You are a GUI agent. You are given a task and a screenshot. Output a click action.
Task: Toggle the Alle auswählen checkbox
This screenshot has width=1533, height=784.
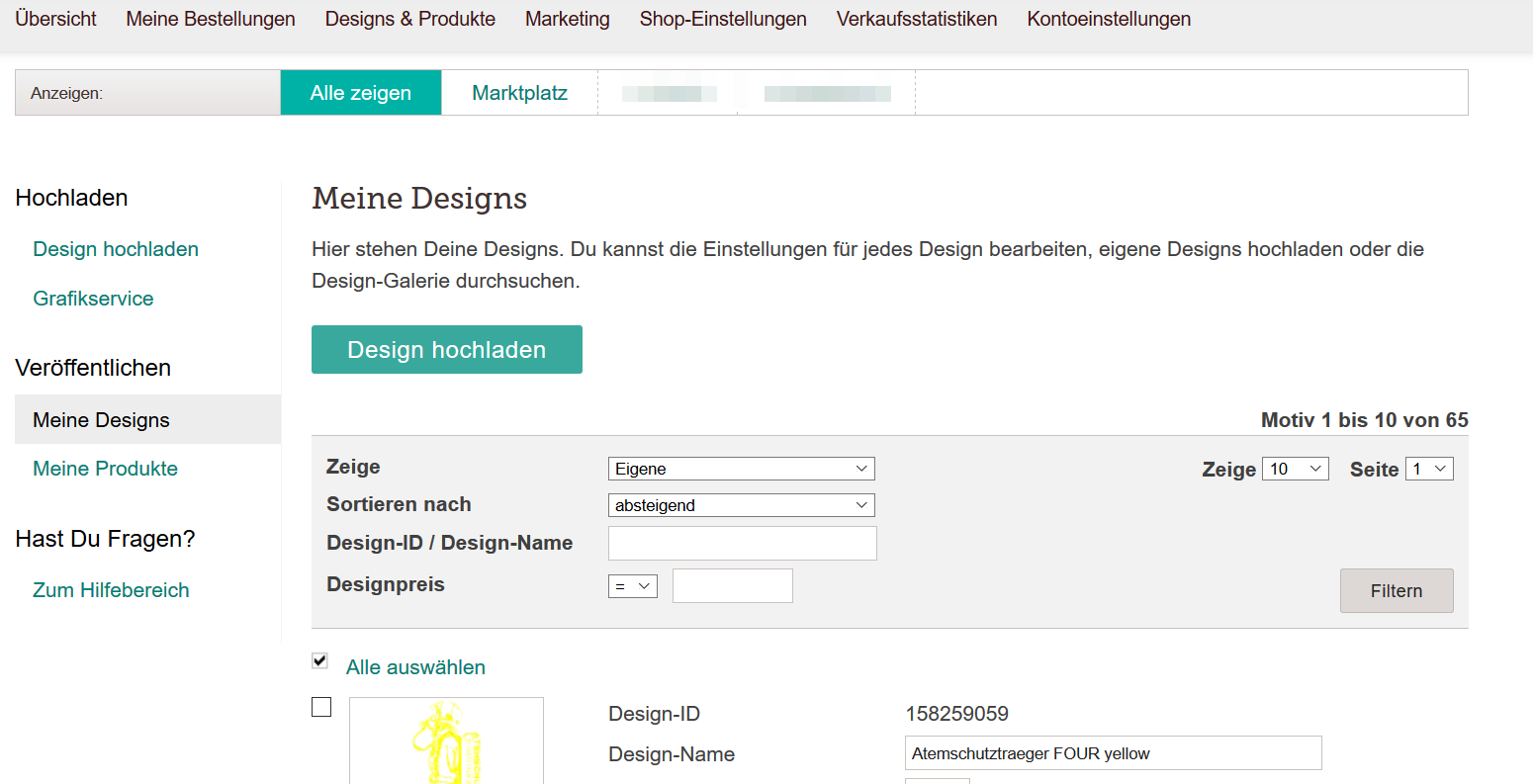pos(319,660)
